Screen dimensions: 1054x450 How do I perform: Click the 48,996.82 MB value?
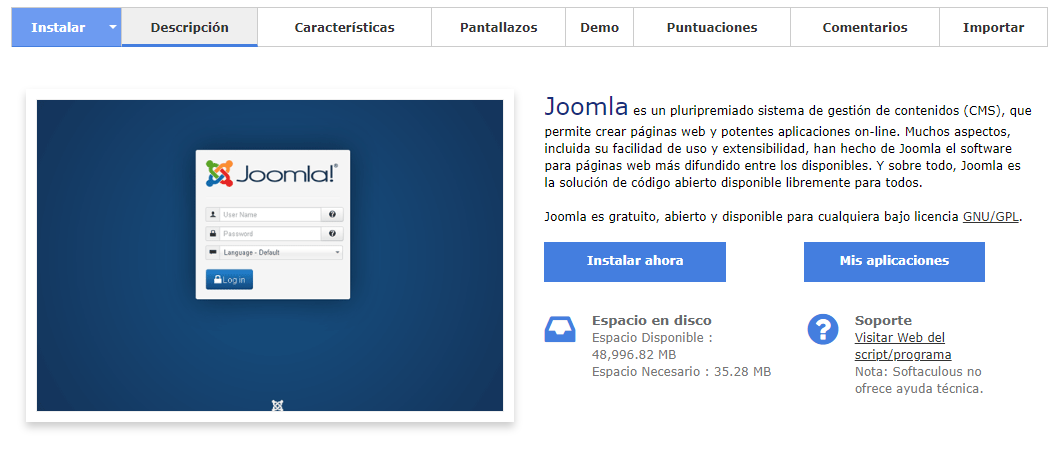point(634,354)
